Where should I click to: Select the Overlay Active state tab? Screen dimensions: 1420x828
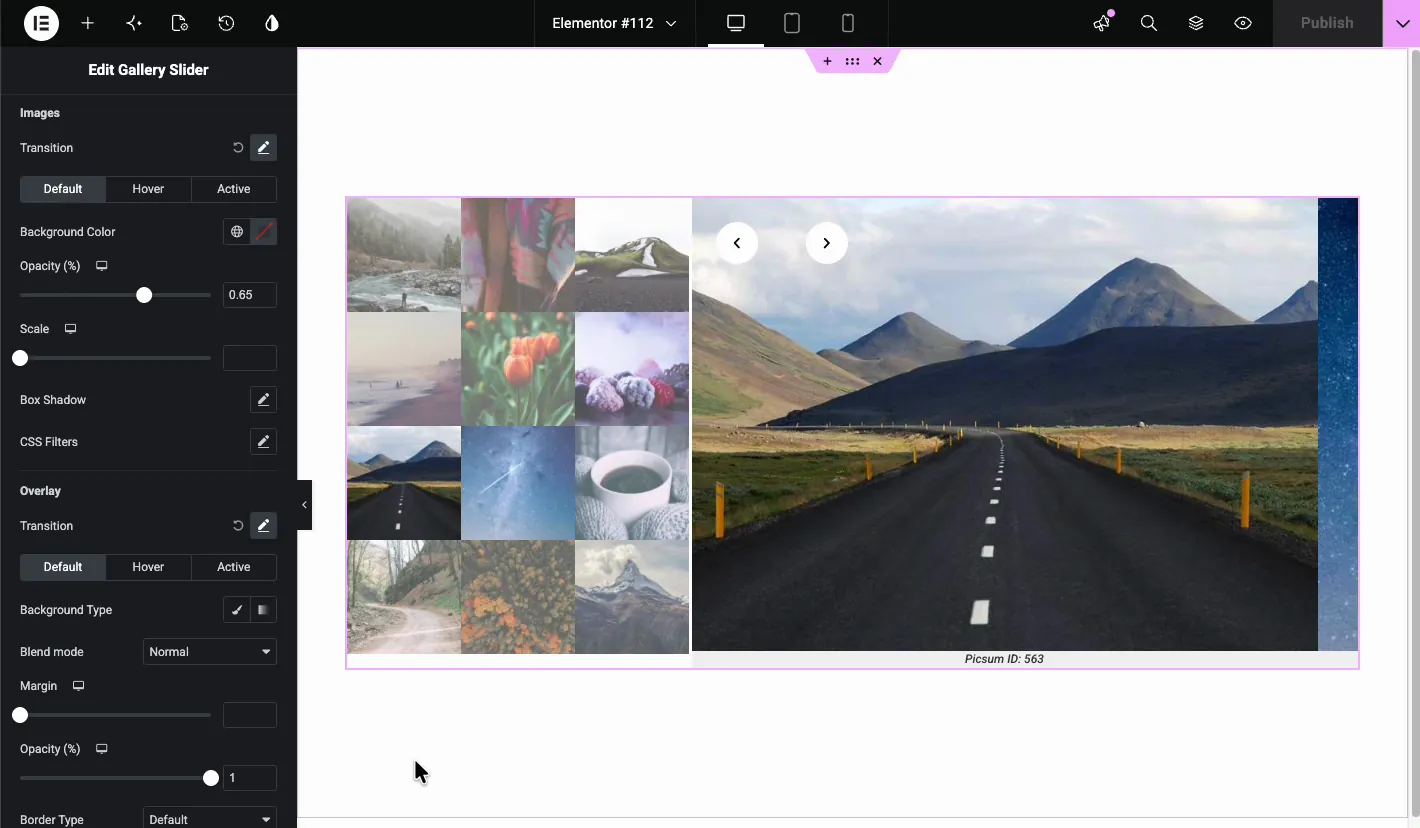[x=234, y=567]
